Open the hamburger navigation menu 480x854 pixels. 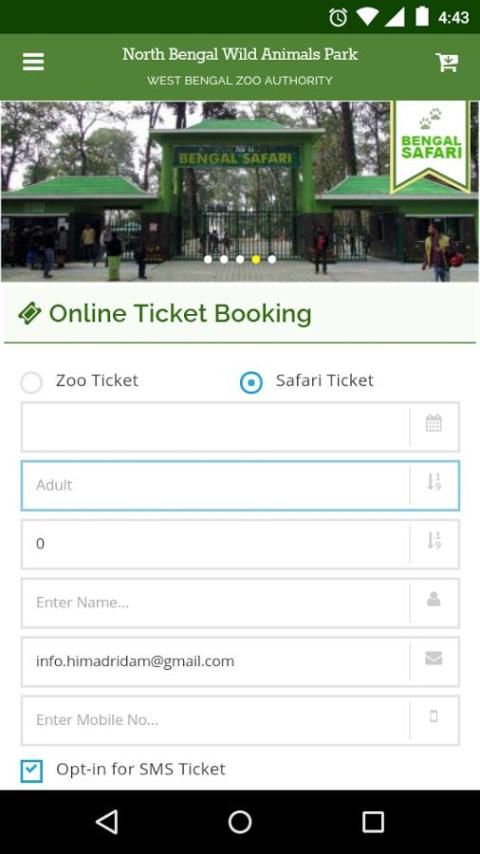pyautogui.click(x=33, y=62)
